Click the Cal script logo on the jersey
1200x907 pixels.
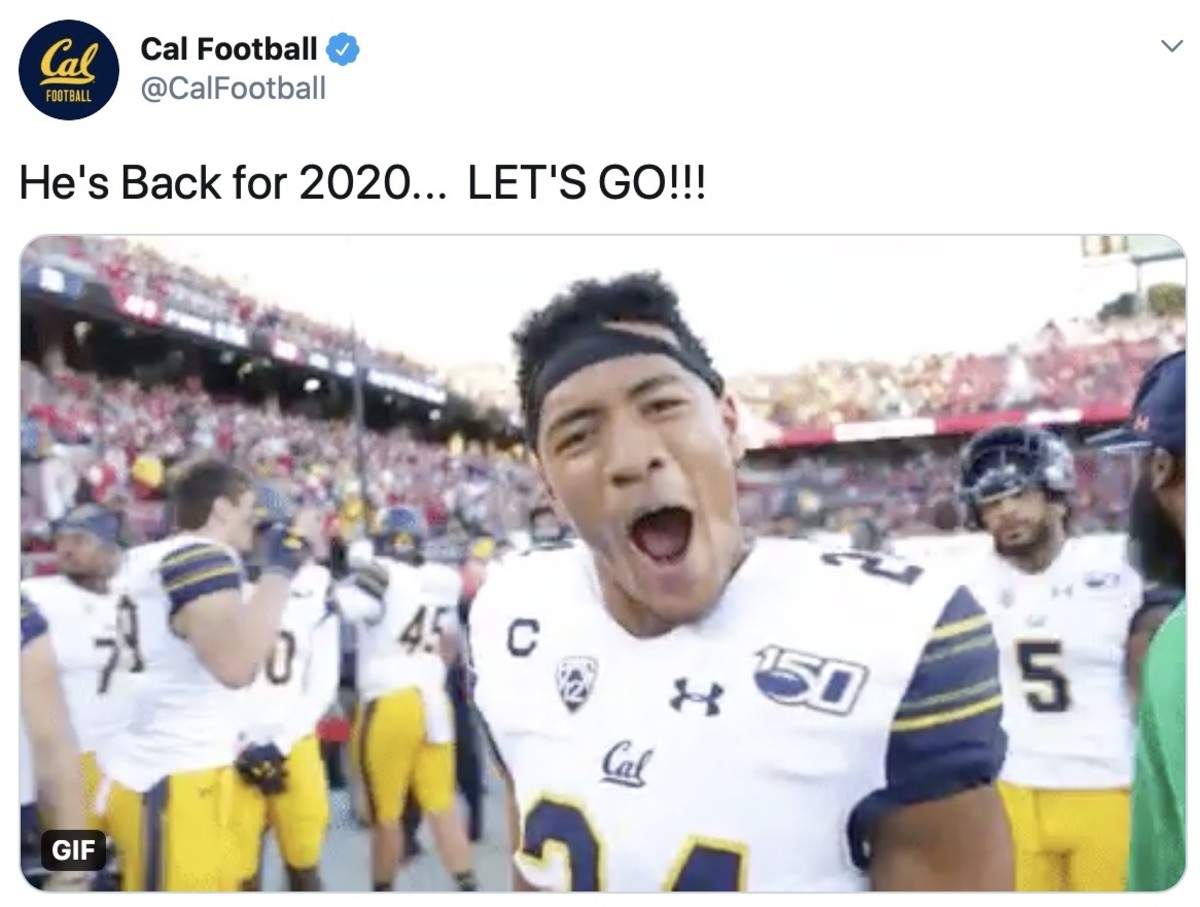[x=627, y=764]
